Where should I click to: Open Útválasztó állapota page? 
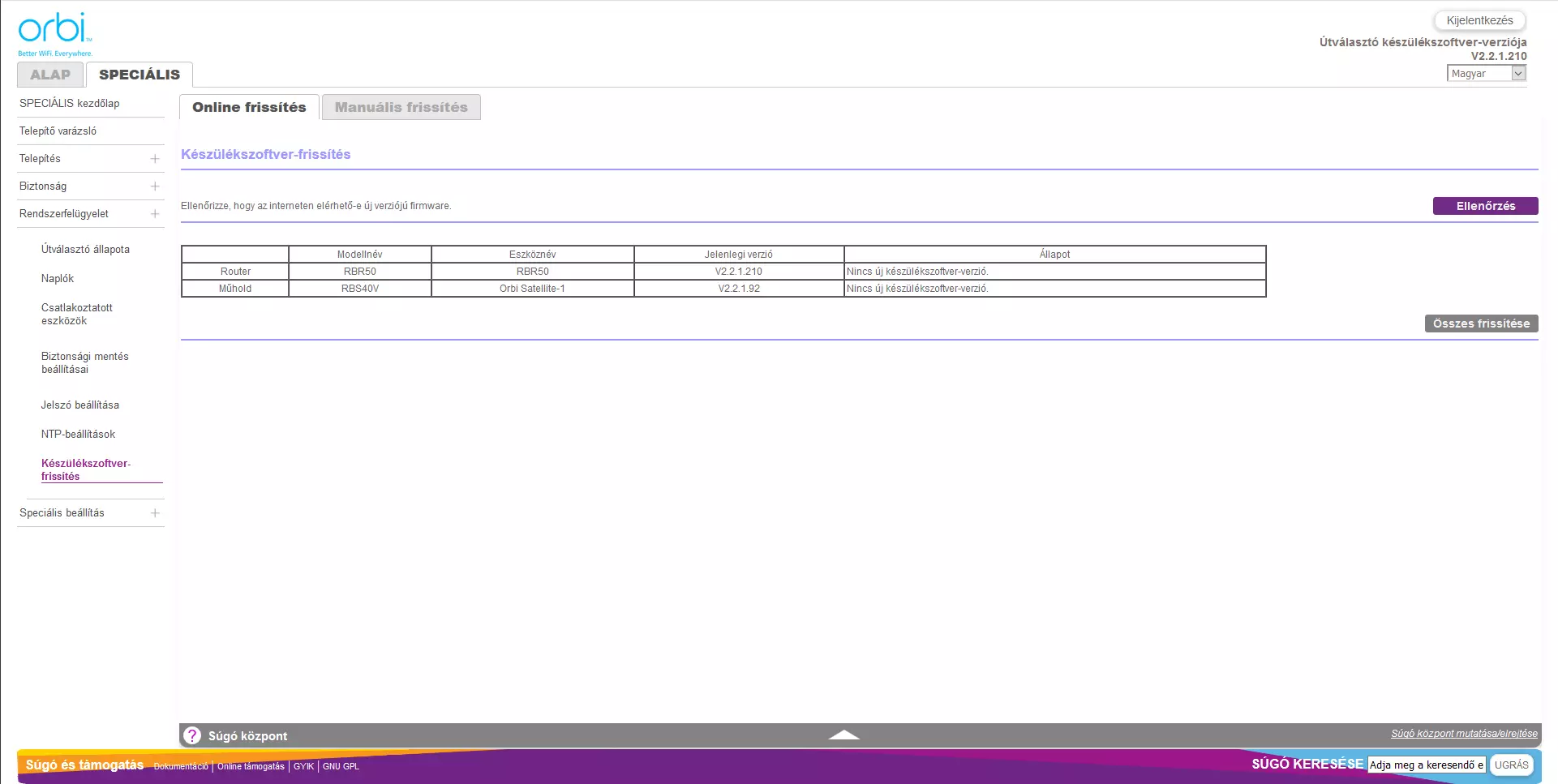pos(85,250)
